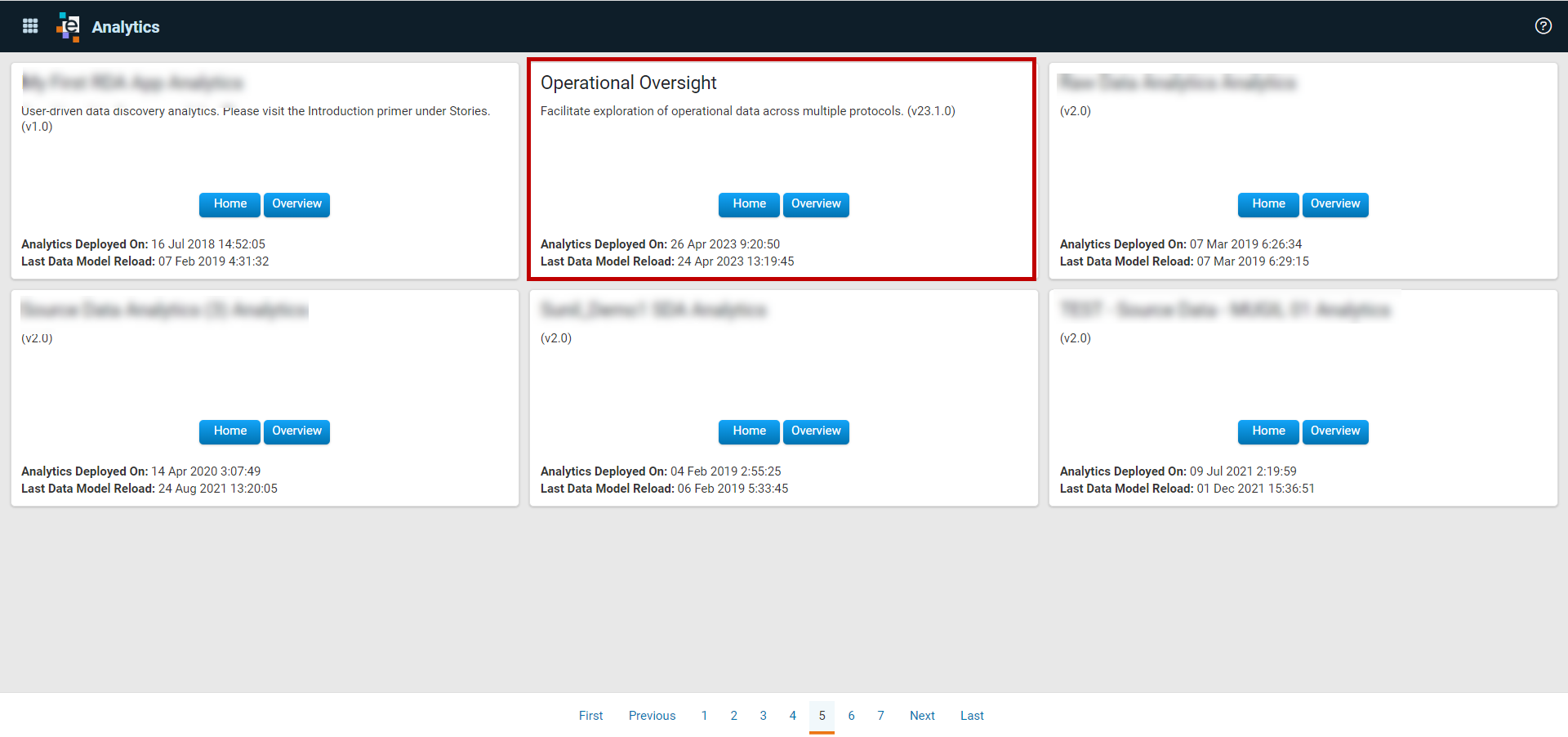Click Home on card deployed 14 Apr 2020
1568x737 pixels.
pos(229,431)
